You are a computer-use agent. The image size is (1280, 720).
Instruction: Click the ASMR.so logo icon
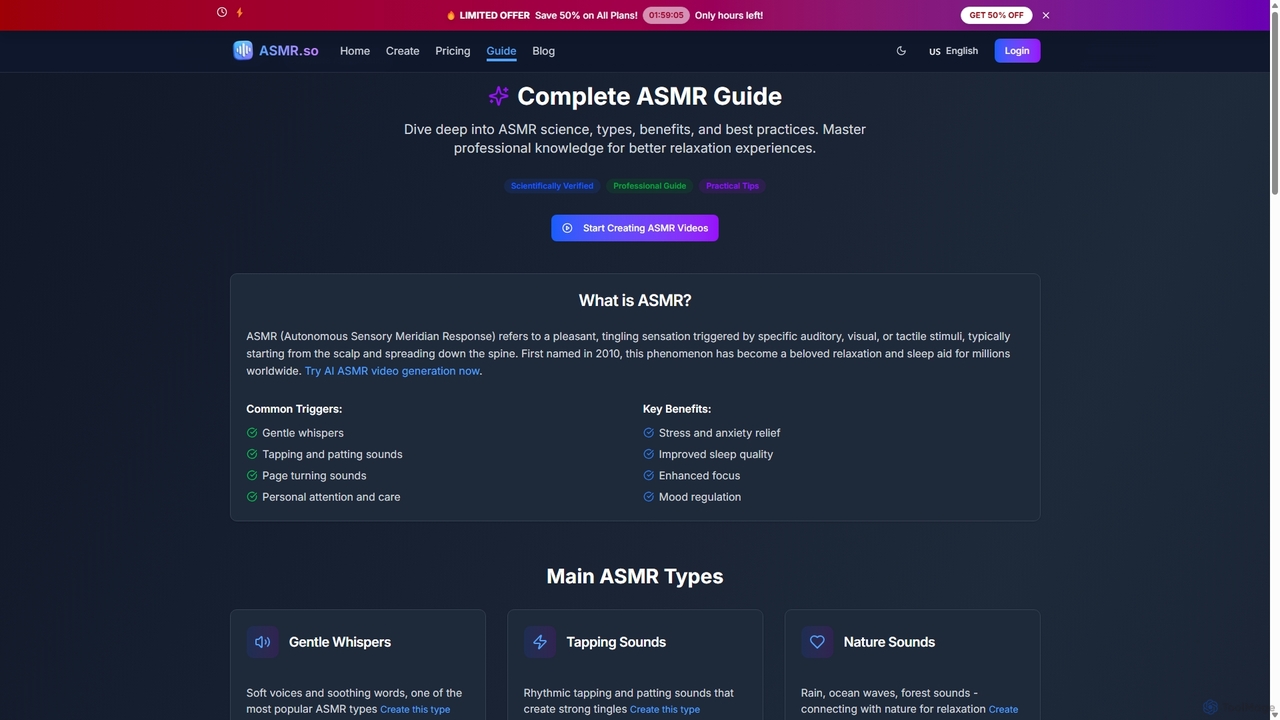tap(243, 50)
